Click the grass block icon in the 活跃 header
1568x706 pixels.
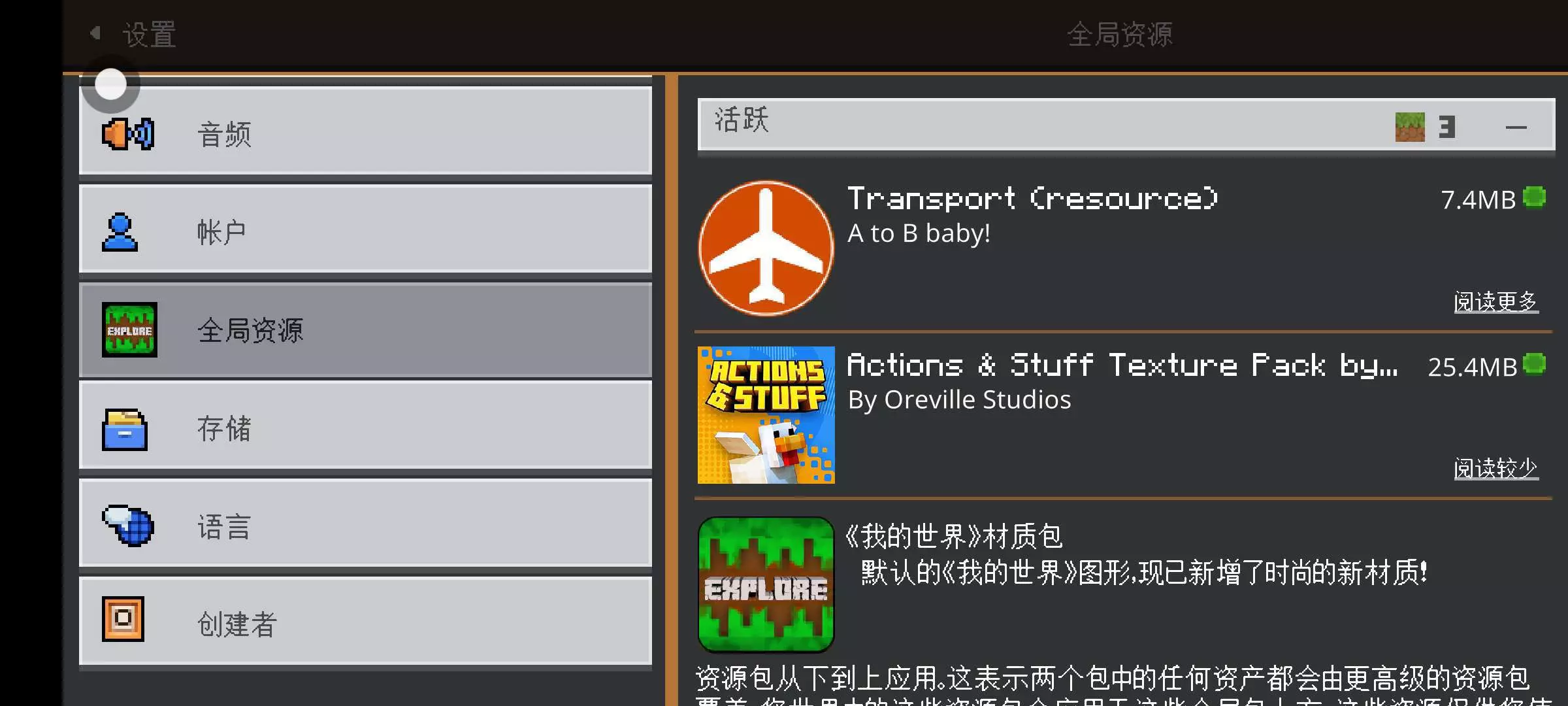tap(1410, 127)
